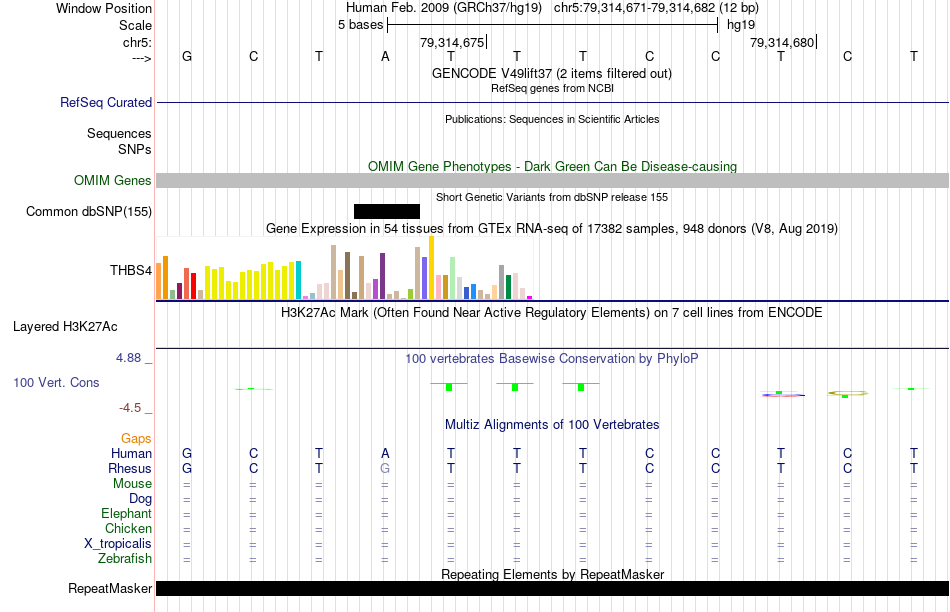Click the Gaps alignment row label
This screenshot has width=950, height=612.
pos(136,438)
